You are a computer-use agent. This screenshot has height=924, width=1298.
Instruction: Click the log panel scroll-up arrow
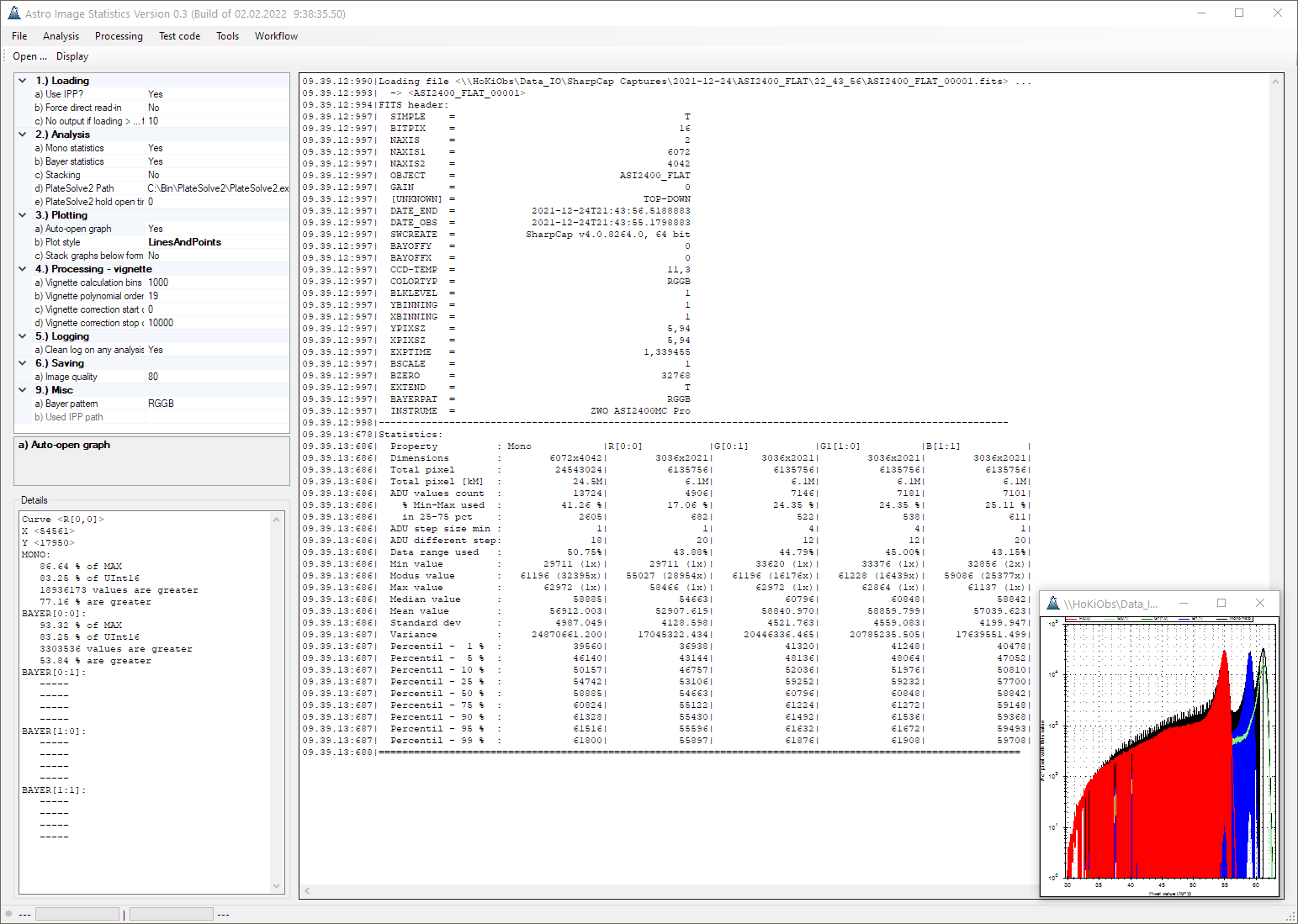pyautogui.click(x=1276, y=82)
